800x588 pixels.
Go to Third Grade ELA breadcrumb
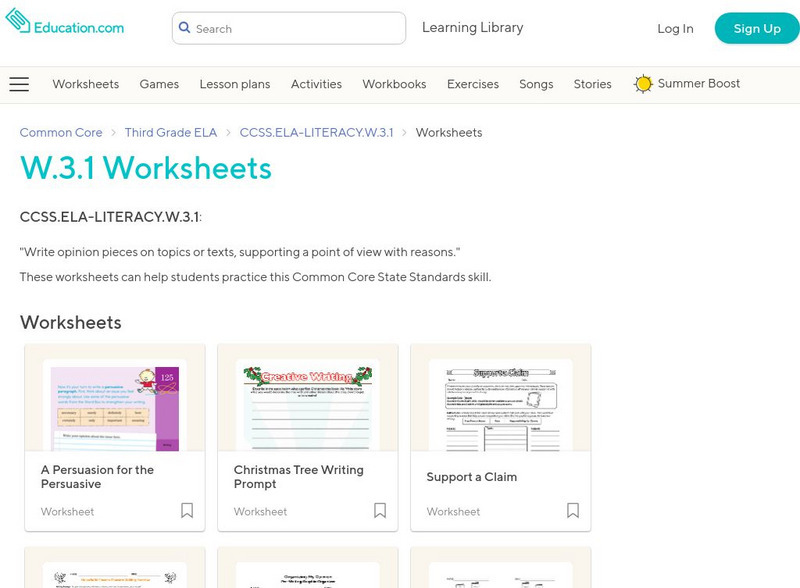tap(171, 133)
